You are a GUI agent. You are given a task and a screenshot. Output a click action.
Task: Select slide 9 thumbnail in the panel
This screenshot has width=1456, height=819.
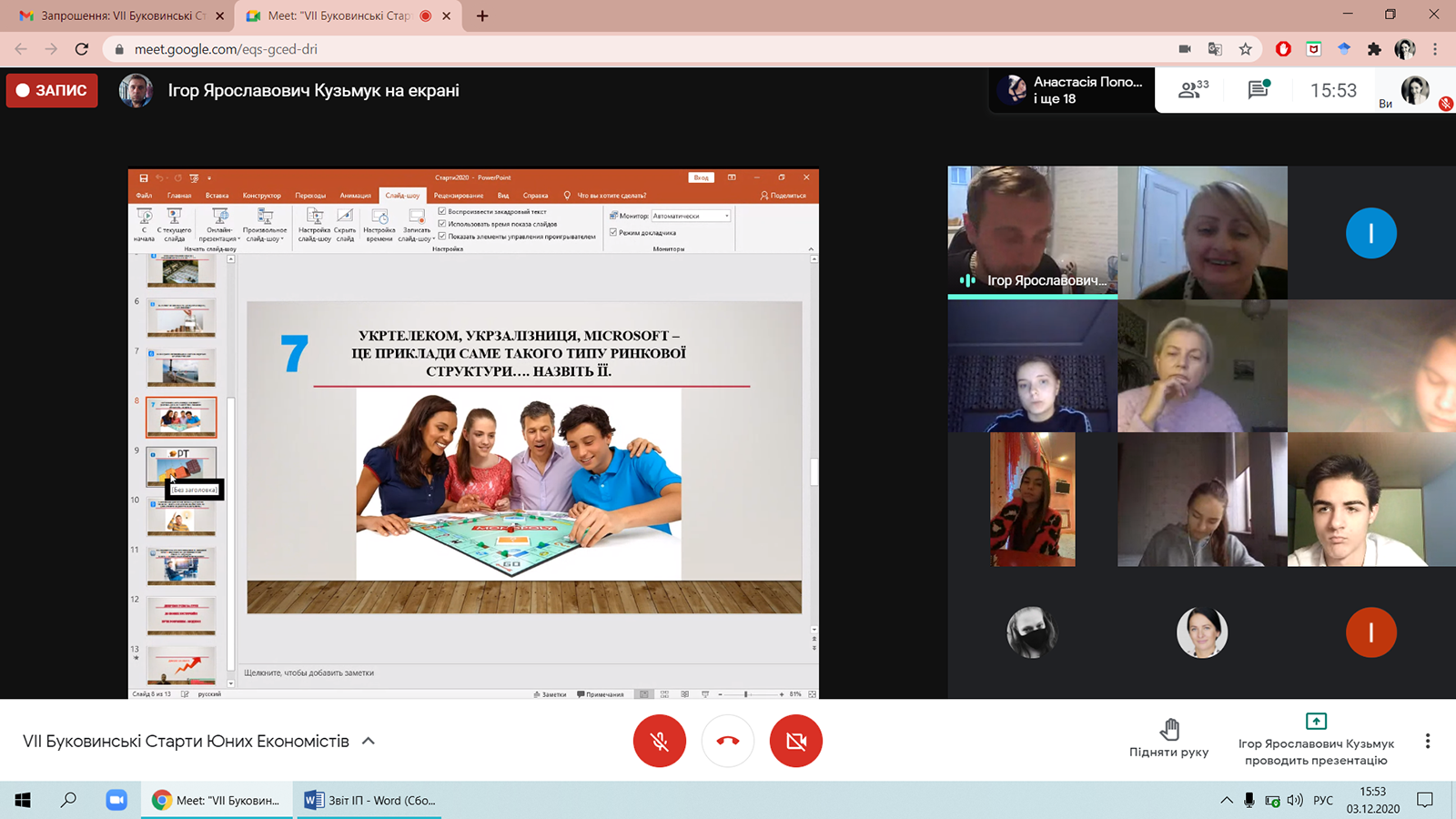click(181, 467)
